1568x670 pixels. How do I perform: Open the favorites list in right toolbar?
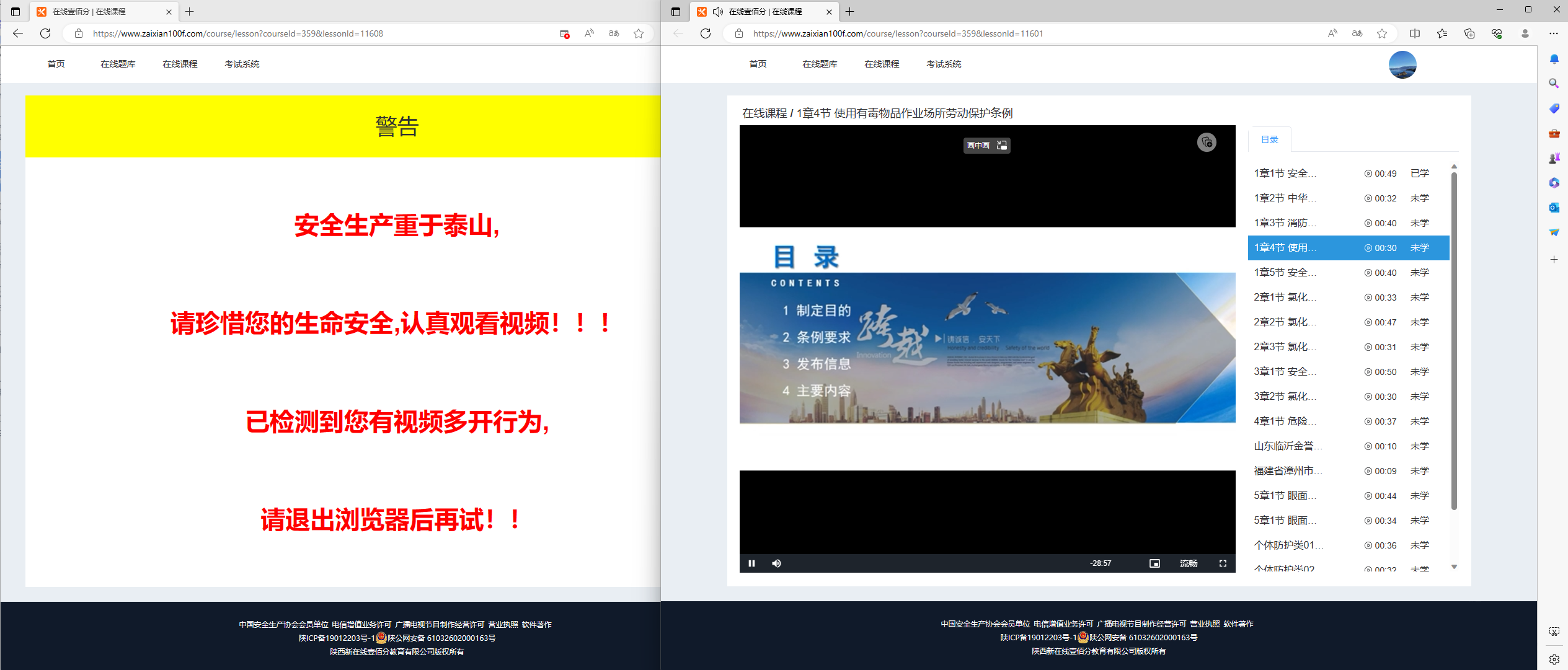1442,33
